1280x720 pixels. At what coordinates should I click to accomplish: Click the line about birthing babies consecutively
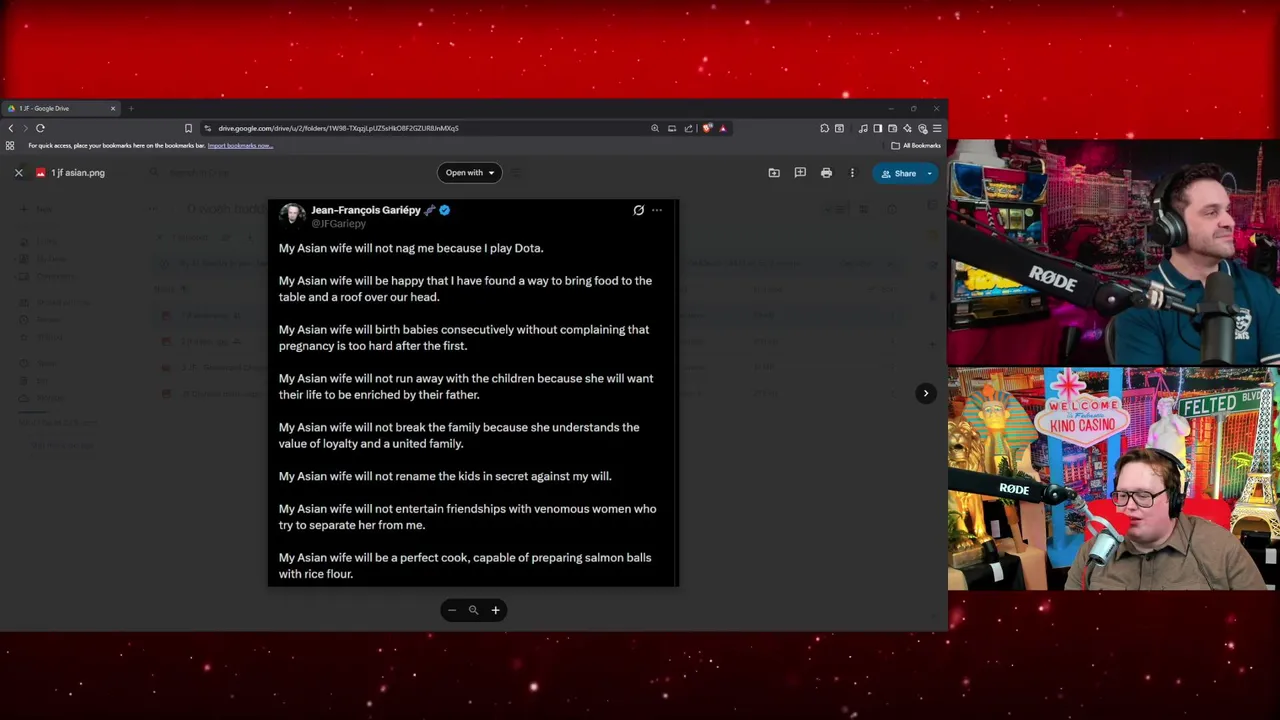tap(464, 338)
